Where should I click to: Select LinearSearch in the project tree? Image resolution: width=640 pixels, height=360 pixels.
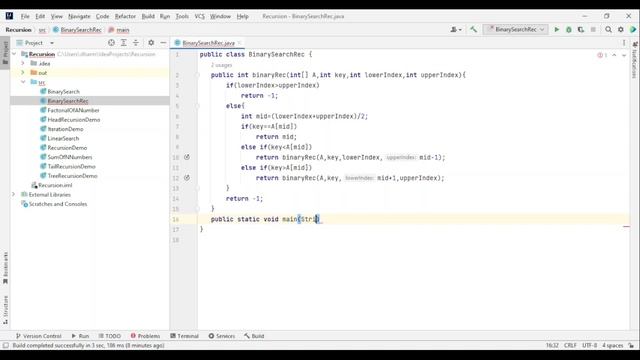(x=63, y=138)
